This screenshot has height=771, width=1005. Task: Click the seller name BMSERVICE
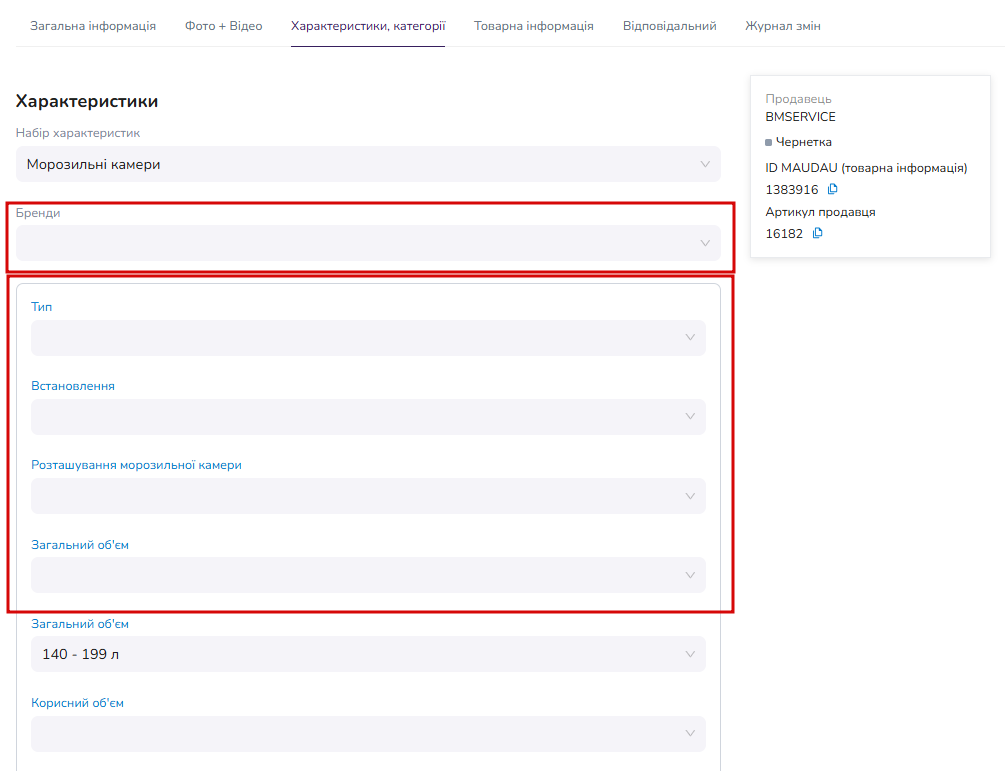(x=801, y=117)
